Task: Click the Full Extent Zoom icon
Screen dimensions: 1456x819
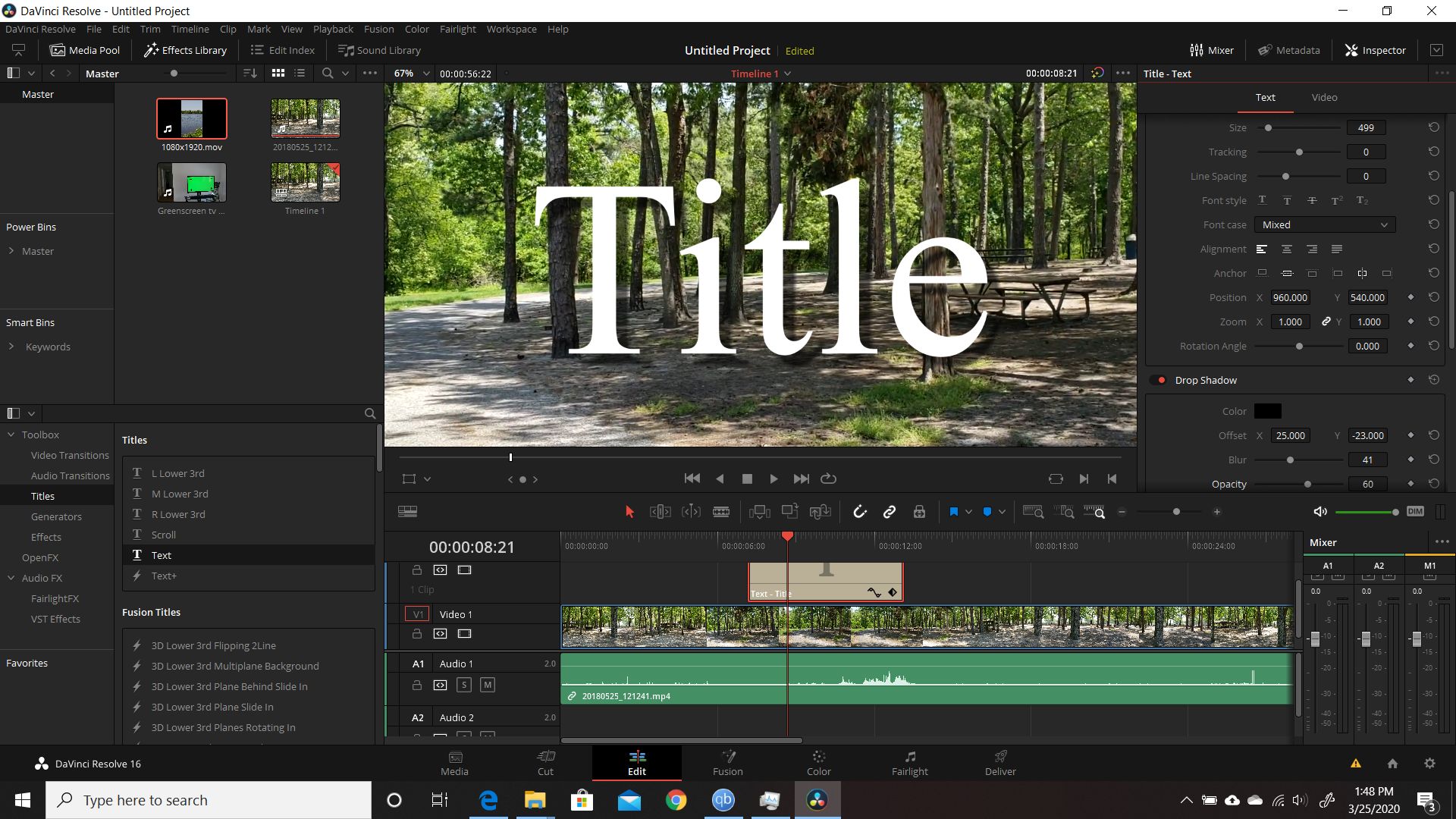Action: (x=1033, y=512)
